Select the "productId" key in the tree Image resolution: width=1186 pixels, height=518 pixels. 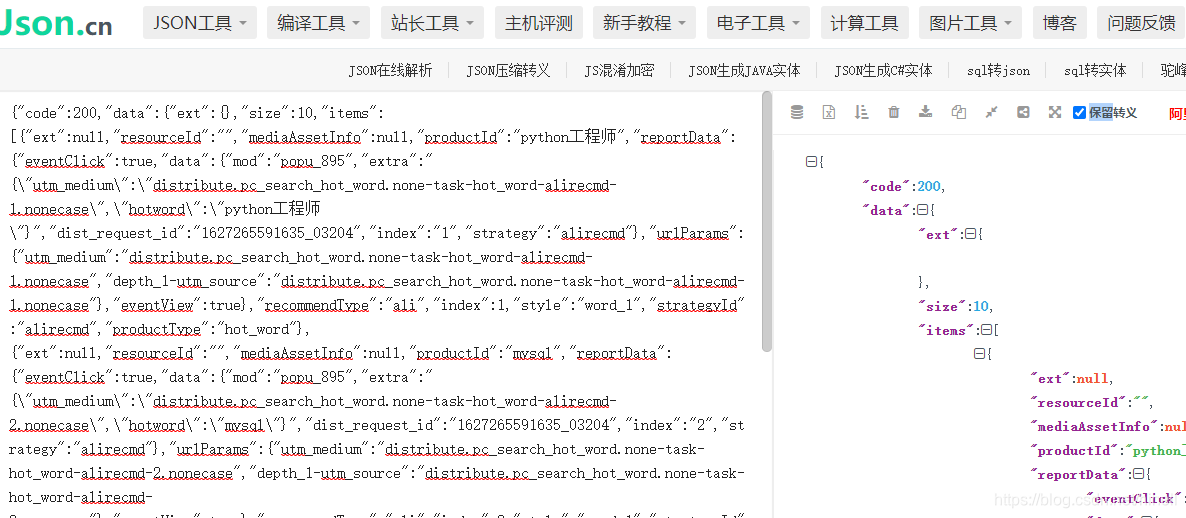pyautogui.click(x=1074, y=451)
